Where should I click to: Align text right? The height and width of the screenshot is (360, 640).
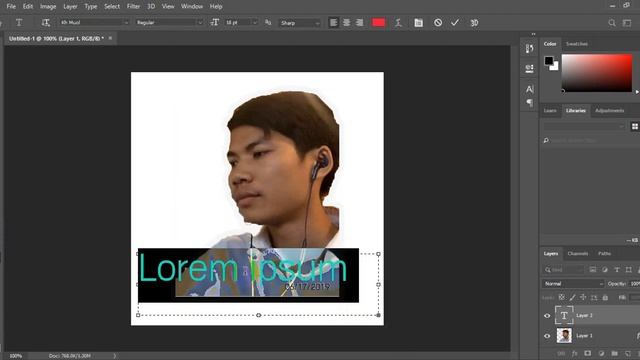(x=360, y=23)
